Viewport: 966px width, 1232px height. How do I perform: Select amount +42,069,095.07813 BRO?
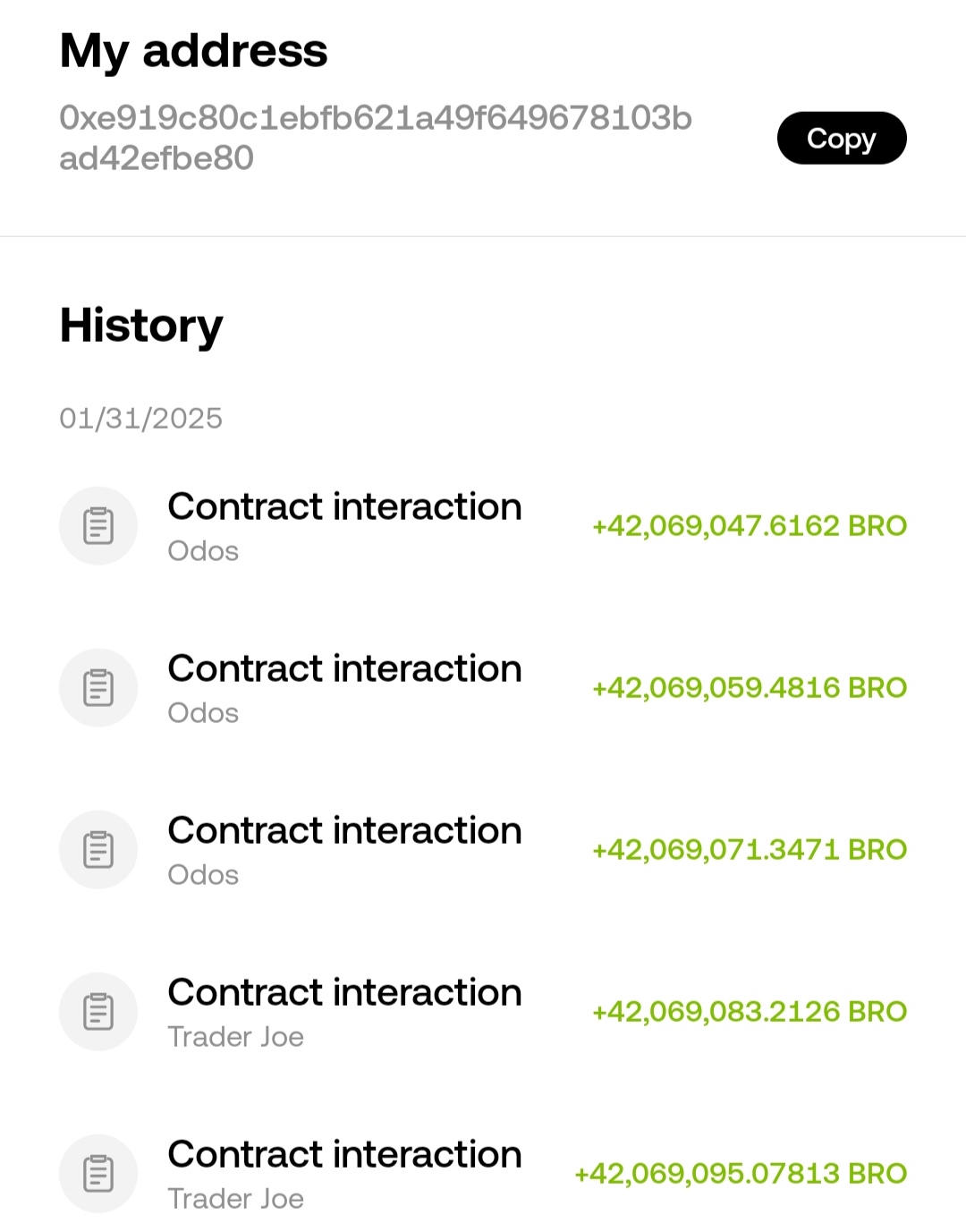[741, 1174]
